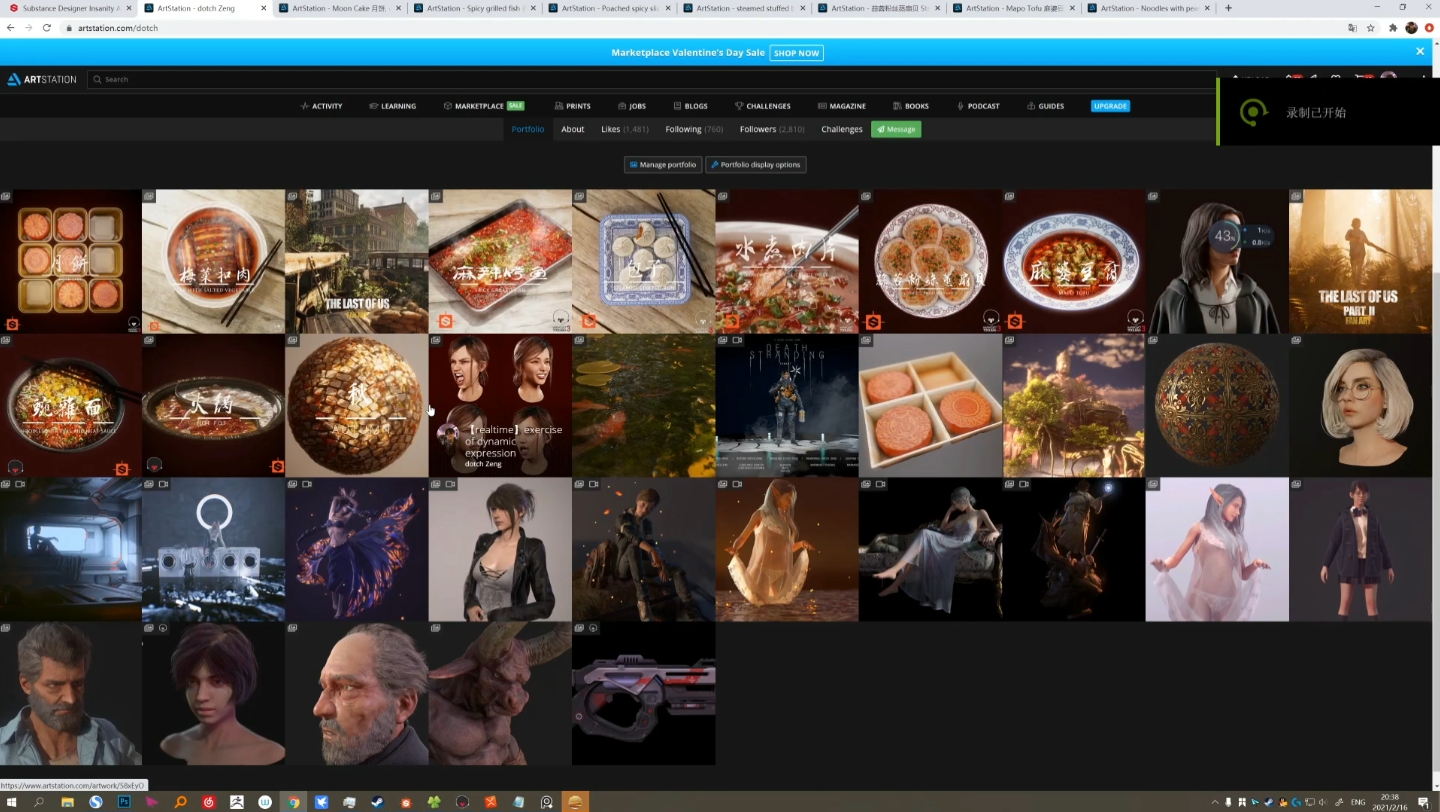Click the blue Upgrade button
The image size is (1440, 812).
(x=1110, y=106)
